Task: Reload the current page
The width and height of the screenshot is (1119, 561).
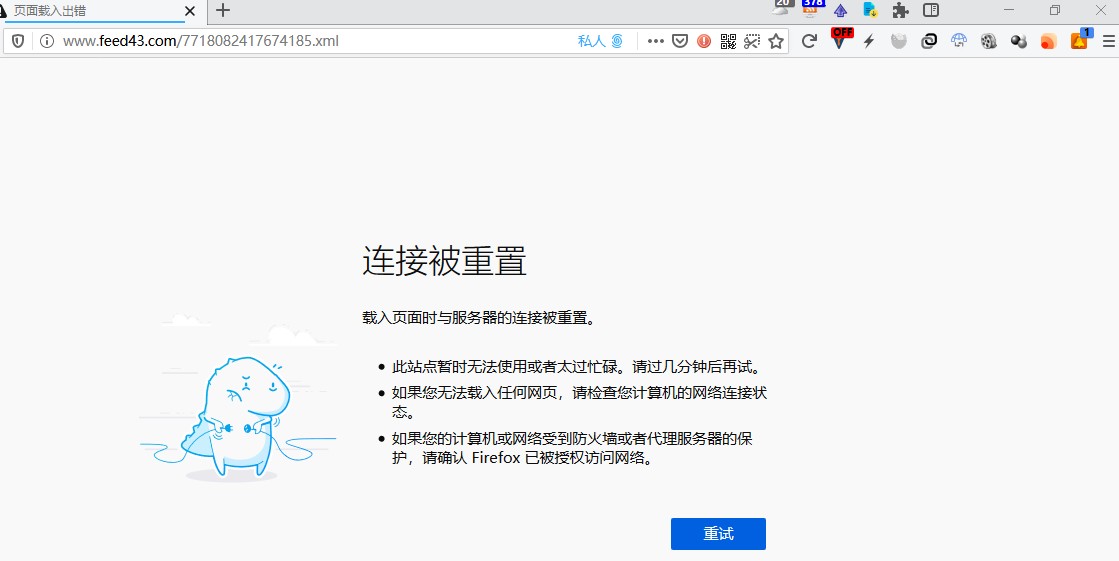Action: (x=809, y=41)
